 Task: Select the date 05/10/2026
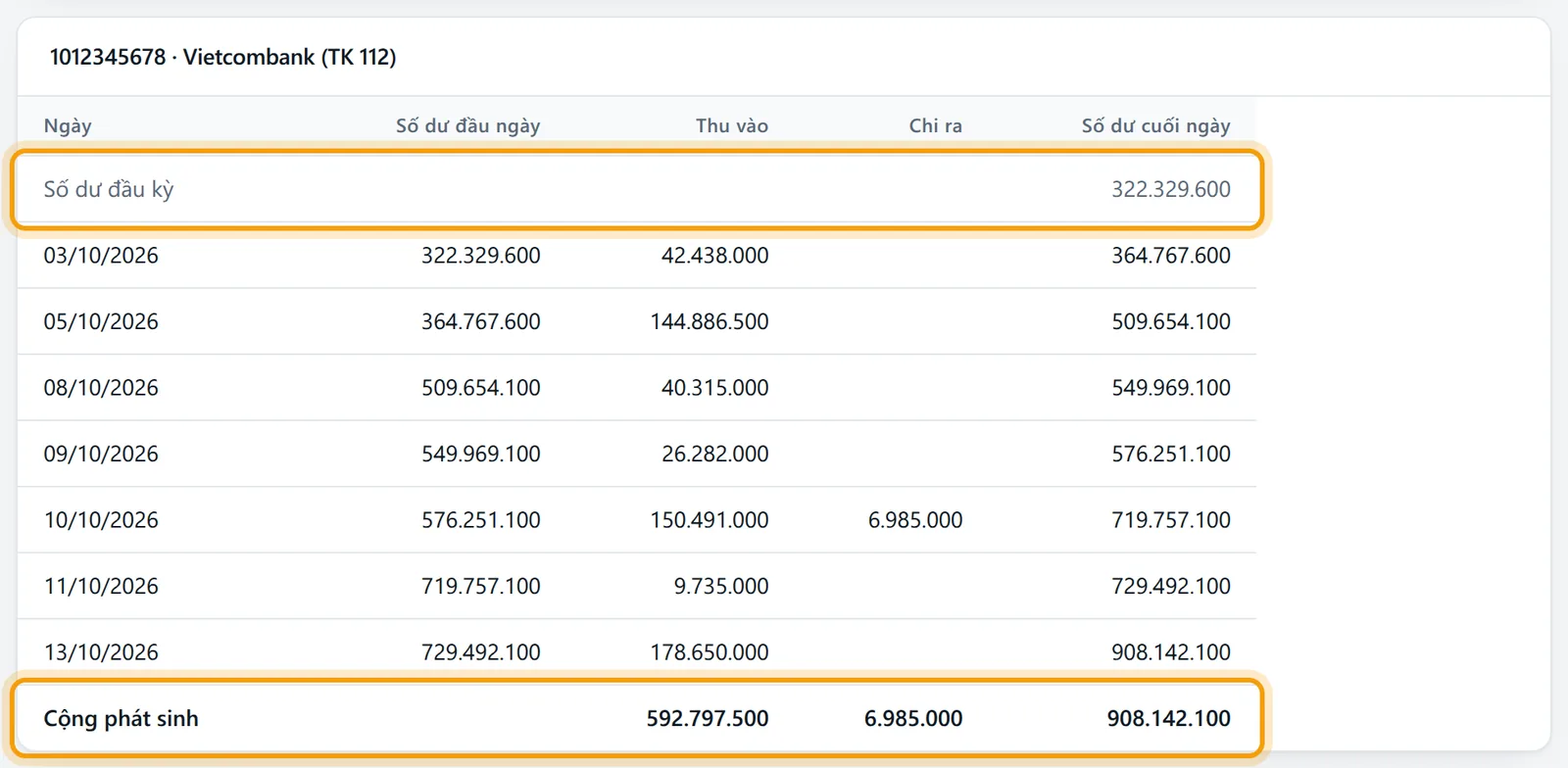coord(101,321)
